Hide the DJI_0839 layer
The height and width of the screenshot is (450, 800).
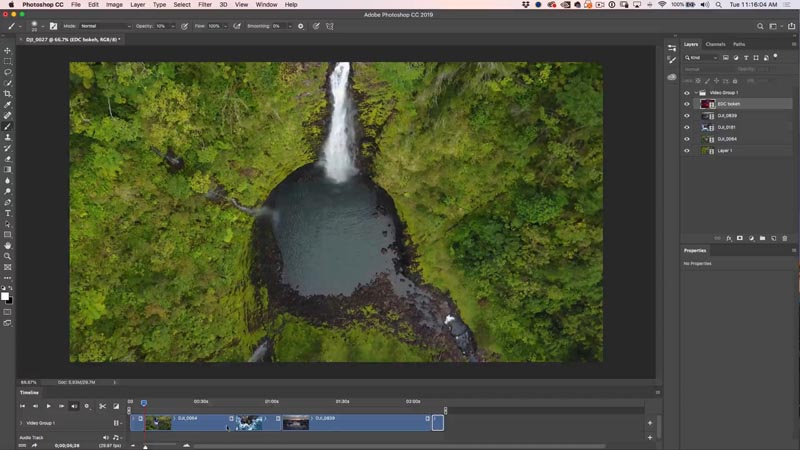(687, 116)
